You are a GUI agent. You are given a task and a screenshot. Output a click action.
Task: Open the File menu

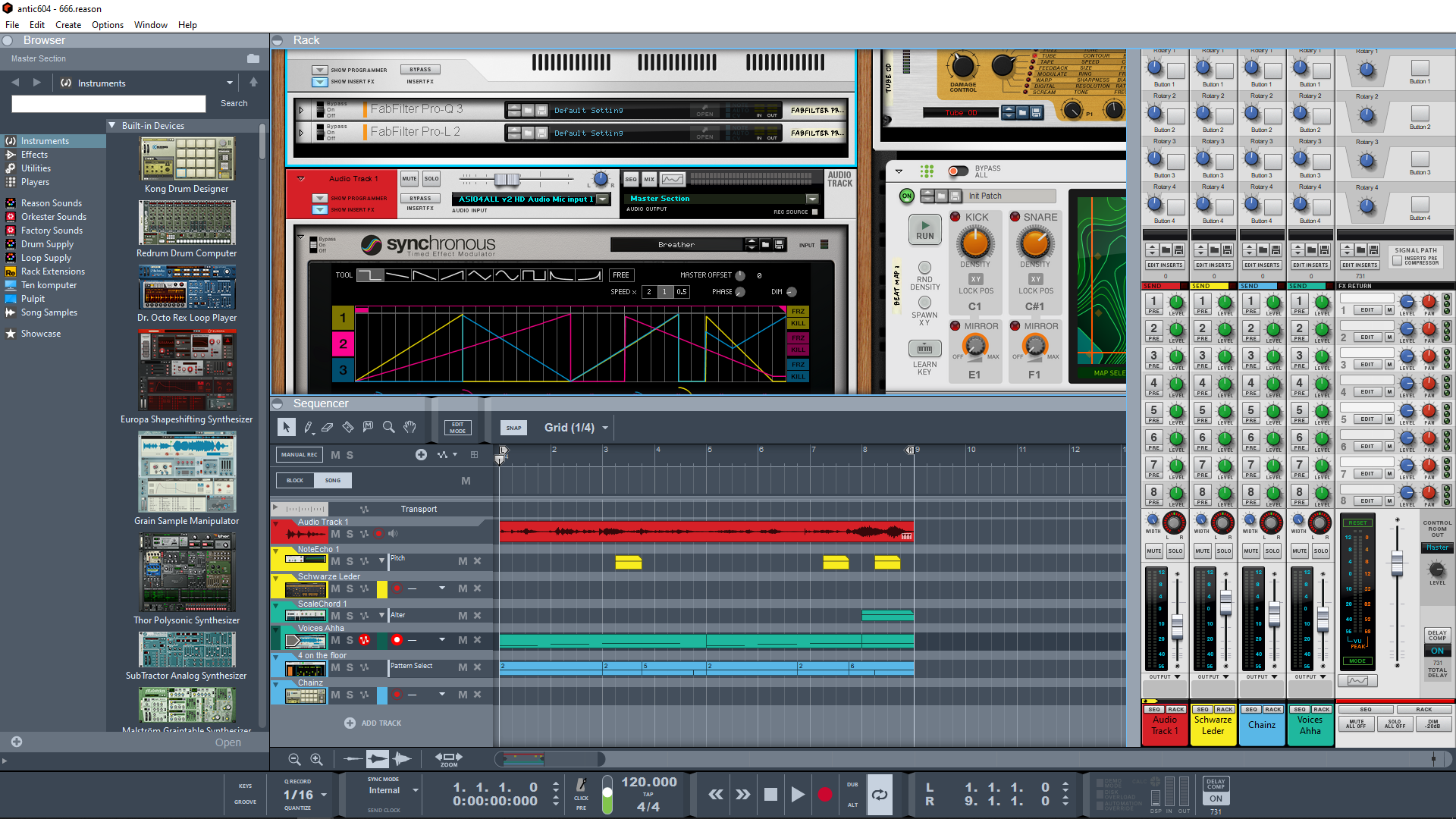click(12, 24)
